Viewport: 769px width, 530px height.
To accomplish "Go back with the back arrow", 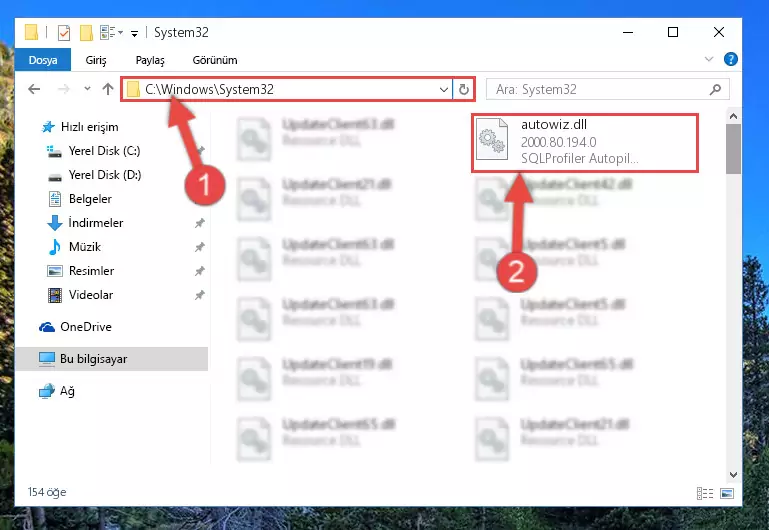I will (x=34, y=89).
